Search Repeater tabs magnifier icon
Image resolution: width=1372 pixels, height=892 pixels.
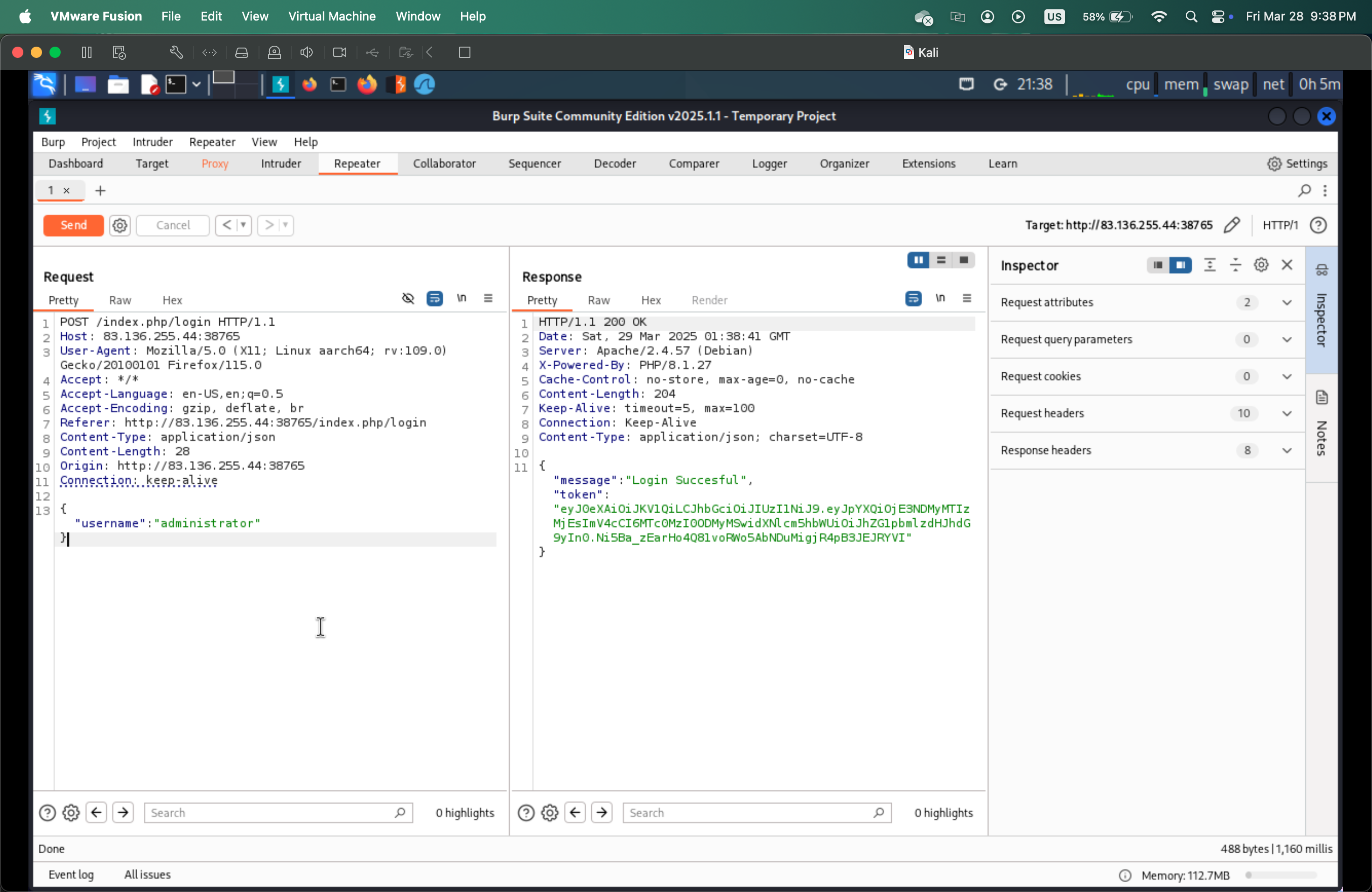pyautogui.click(x=1304, y=191)
